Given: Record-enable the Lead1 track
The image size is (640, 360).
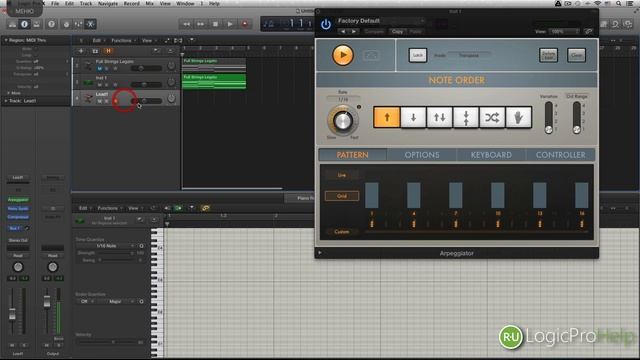Looking at the screenshot, I should pyautogui.click(x=116, y=101).
